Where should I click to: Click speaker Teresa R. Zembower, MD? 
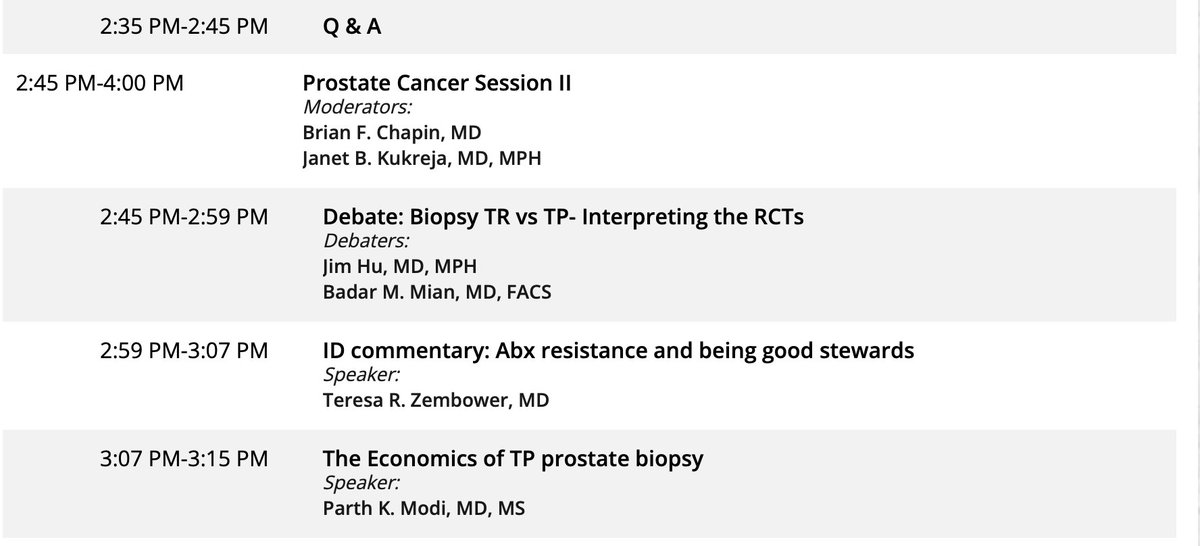(436, 400)
